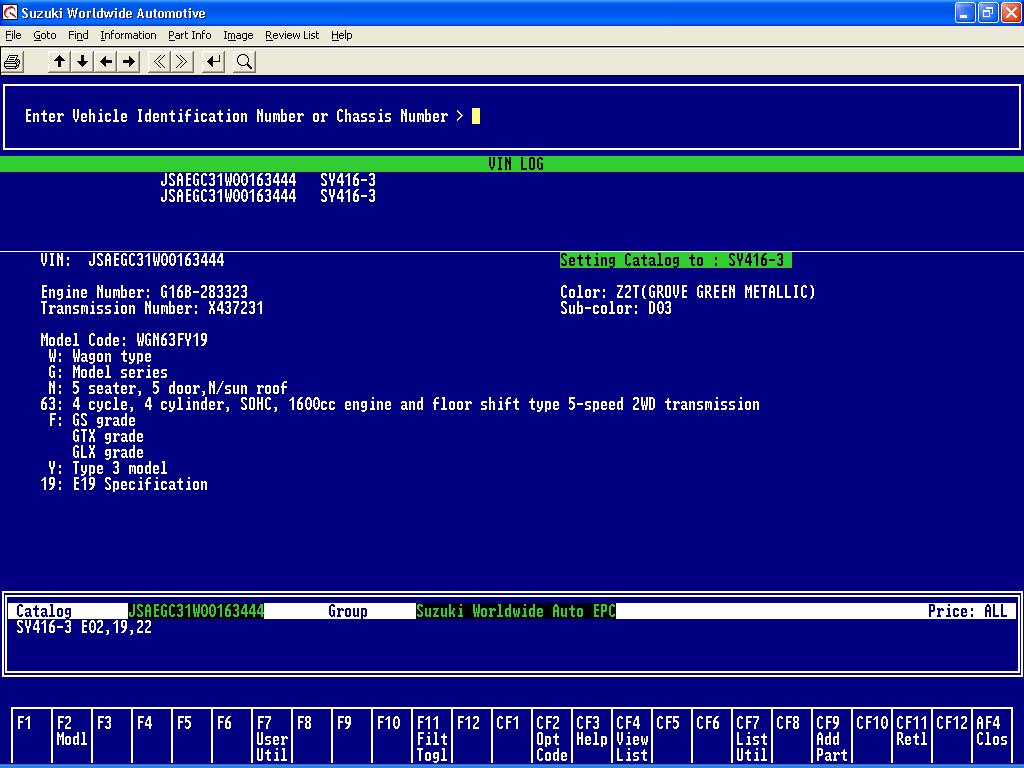Open the Part Info menu
Screen dimensions: 1024x768
click(189, 35)
